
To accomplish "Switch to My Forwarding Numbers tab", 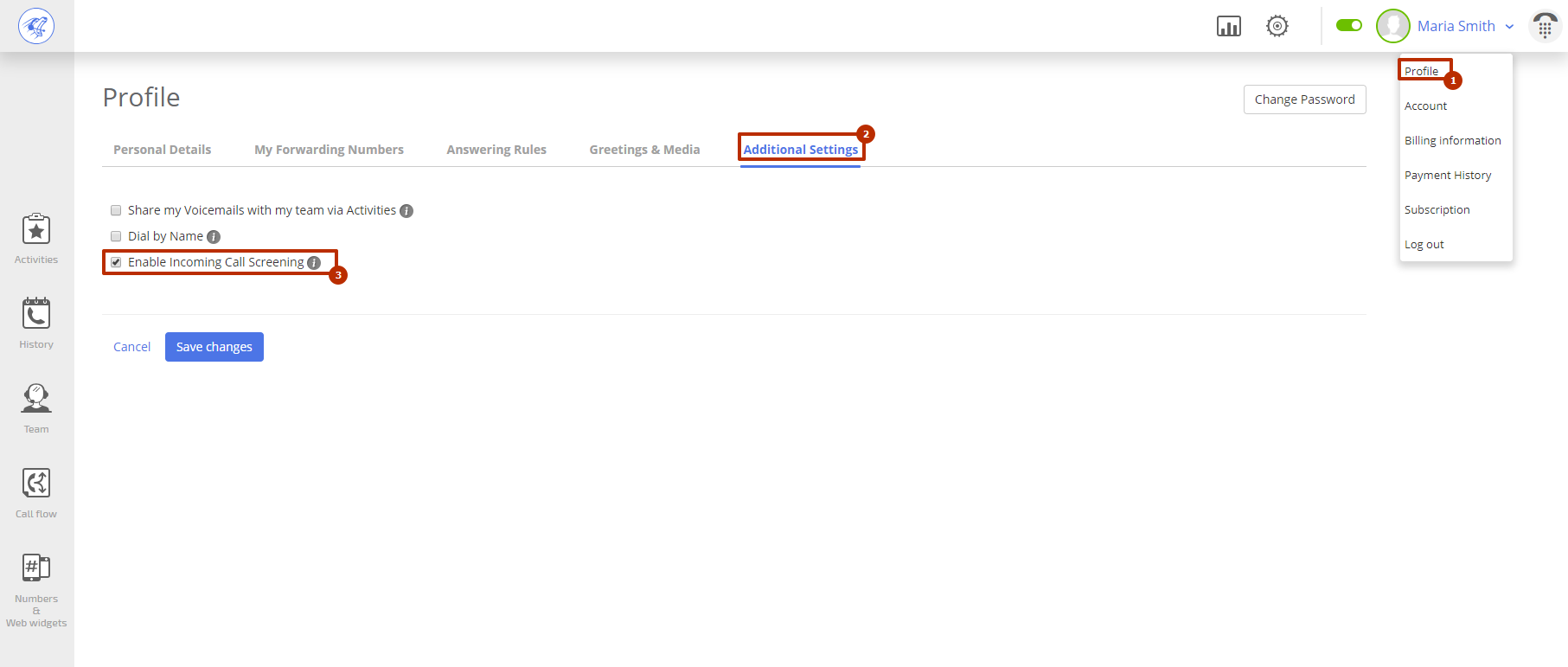I will tap(329, 150).
